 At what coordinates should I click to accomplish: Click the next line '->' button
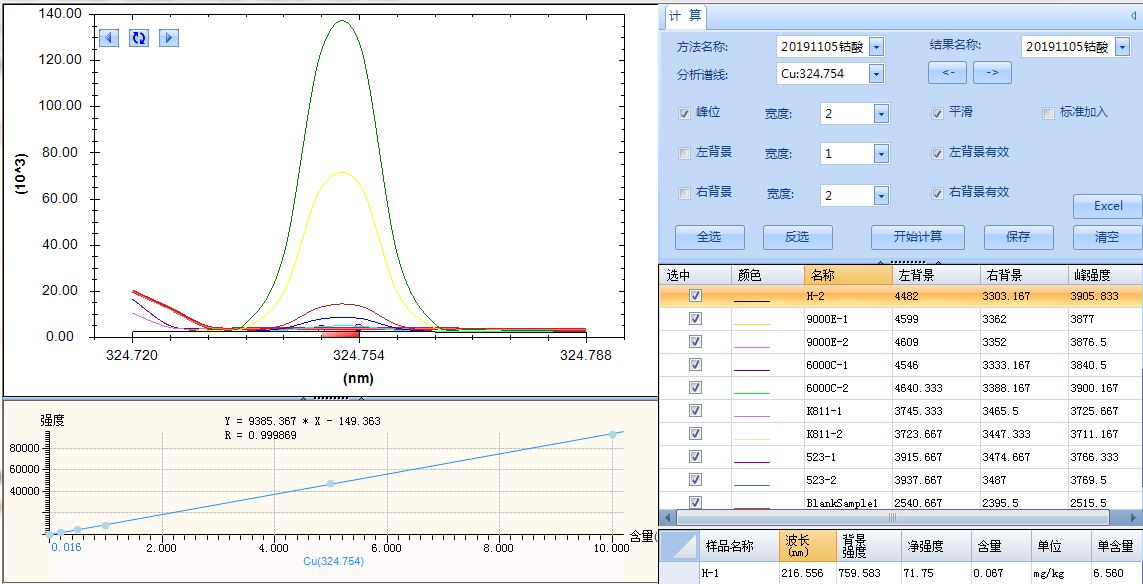[992, 73]
